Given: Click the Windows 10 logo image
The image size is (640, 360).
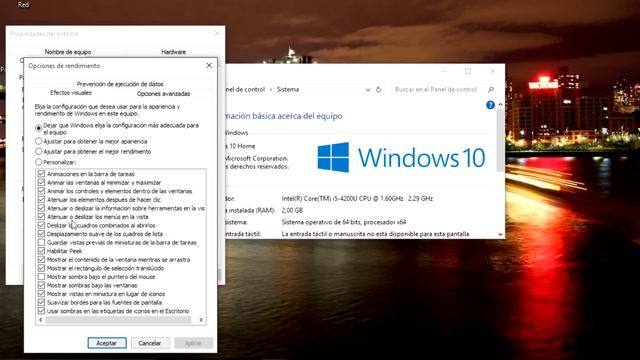Looking at the screenshot, I should click(401, 157).
